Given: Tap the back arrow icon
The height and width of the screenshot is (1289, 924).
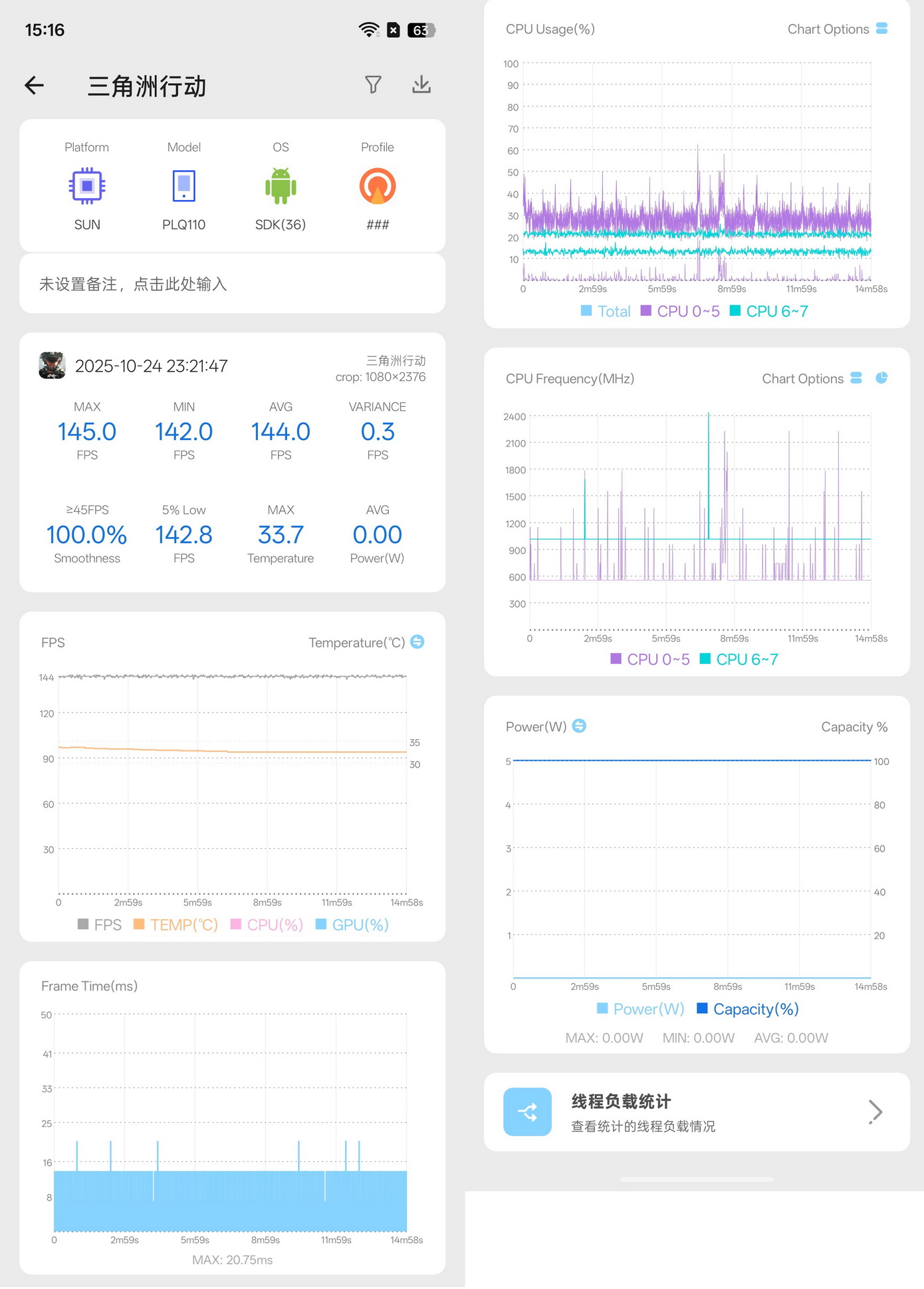Looking at the screenshot, I should point(35,85).
